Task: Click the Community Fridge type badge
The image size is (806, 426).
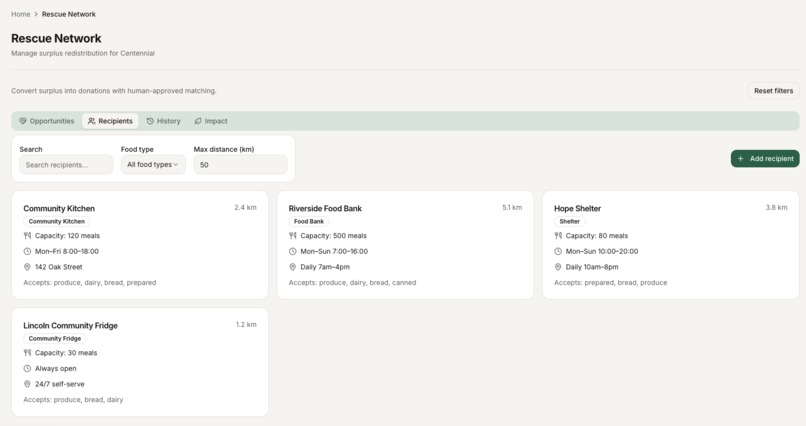Action: coord(54,339)
